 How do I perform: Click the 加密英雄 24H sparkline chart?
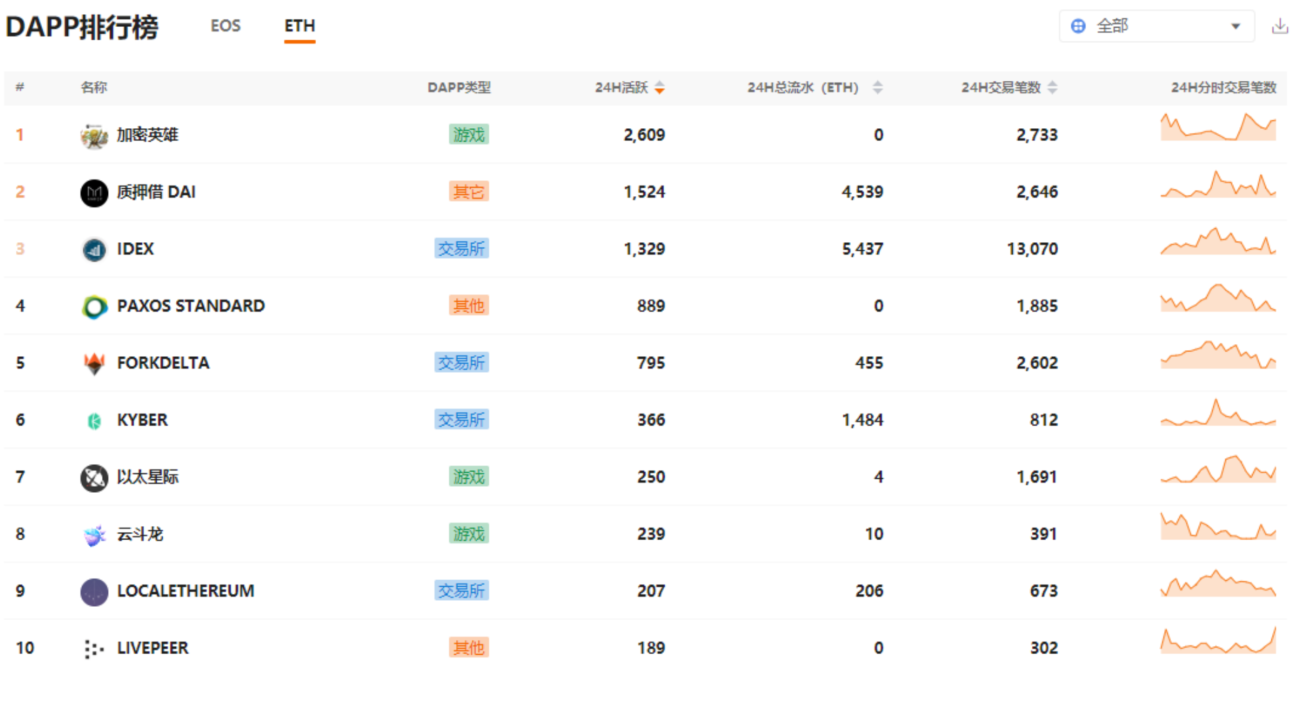1218,127
